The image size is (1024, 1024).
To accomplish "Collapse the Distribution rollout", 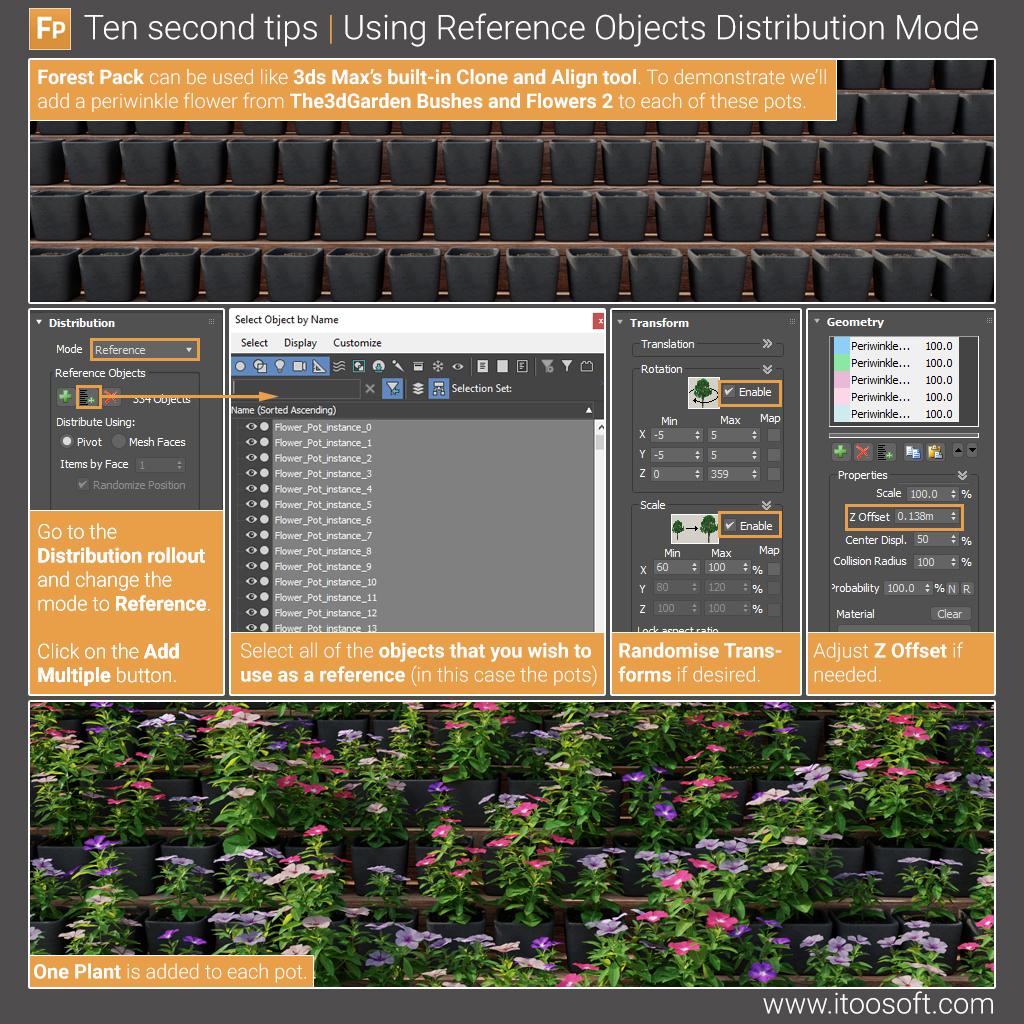I will click(39, 323).
